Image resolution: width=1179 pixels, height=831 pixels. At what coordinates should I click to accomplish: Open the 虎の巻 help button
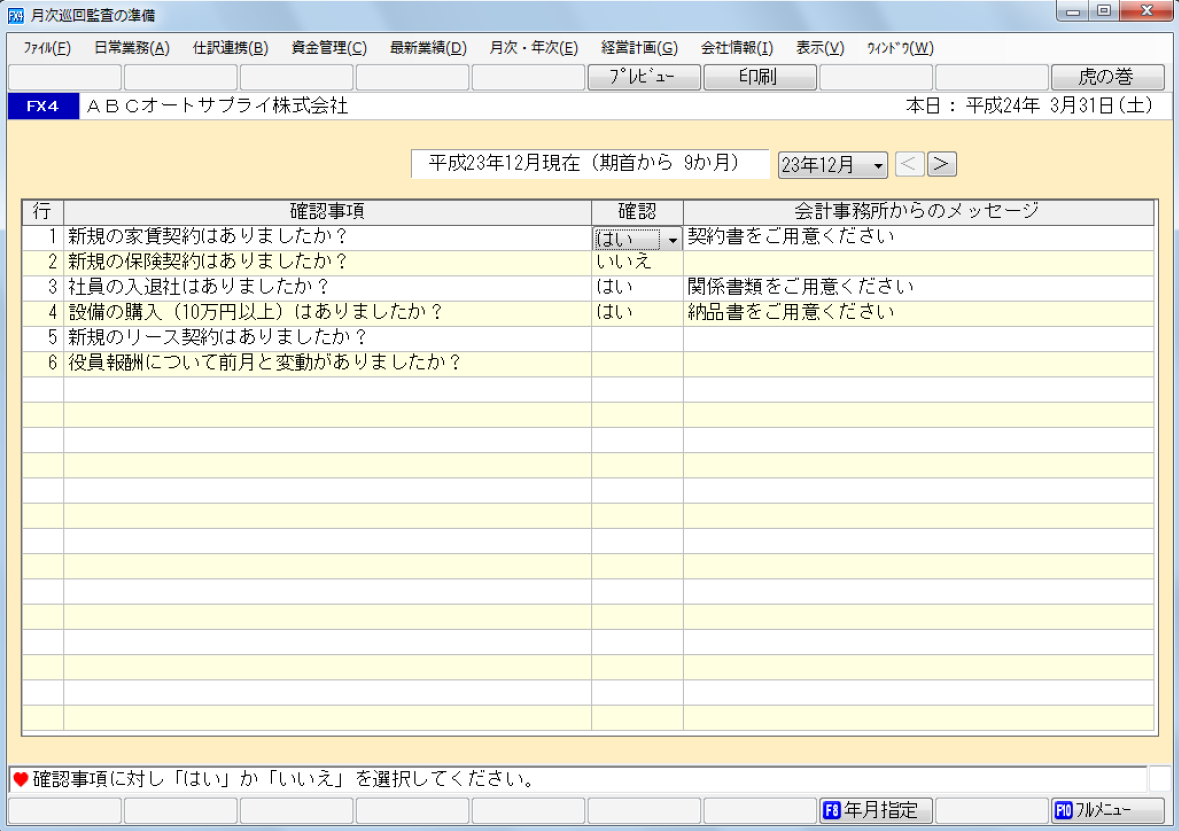(x=1107, y=77)
